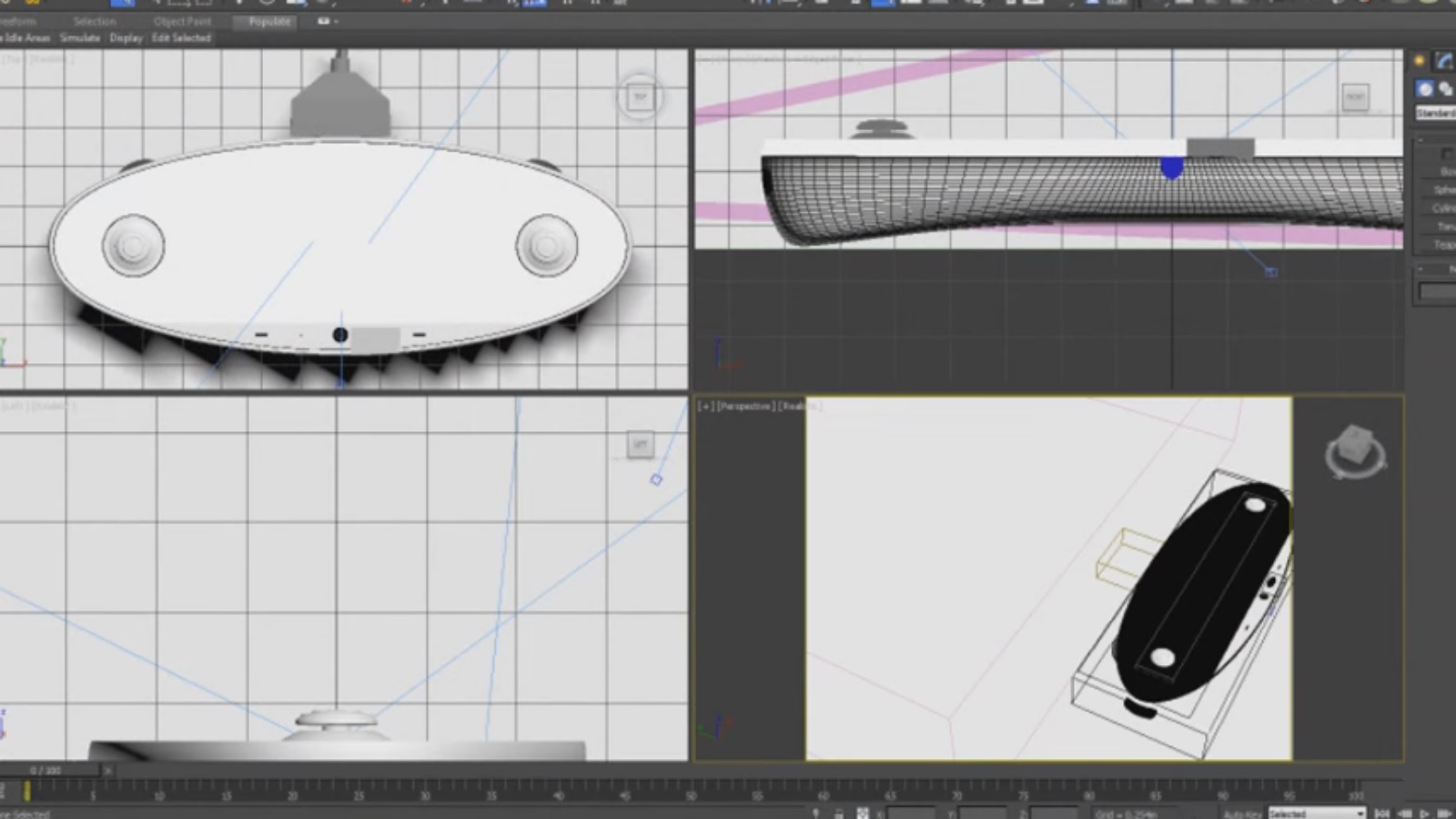Toggle Auto Key animation mode
The width and height of the screenshot is (1456, 819).
tap(1242, 813)
